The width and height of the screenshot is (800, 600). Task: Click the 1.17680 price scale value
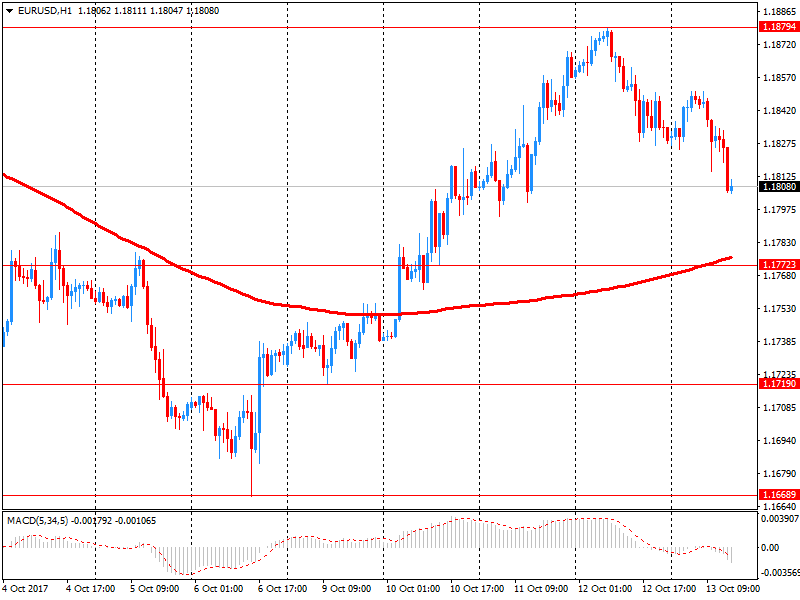click(x=780, y=276)
